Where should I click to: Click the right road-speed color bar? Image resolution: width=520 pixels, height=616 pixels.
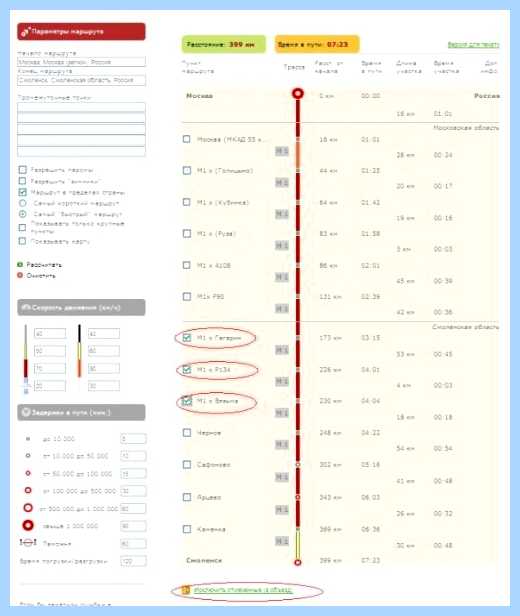point(79,351)
